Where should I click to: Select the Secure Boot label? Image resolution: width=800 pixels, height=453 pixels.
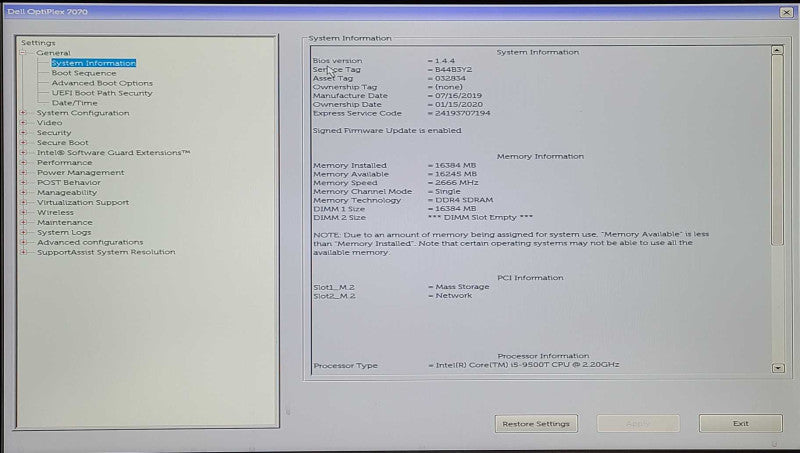pyautogui.click(x=62, y=142)
